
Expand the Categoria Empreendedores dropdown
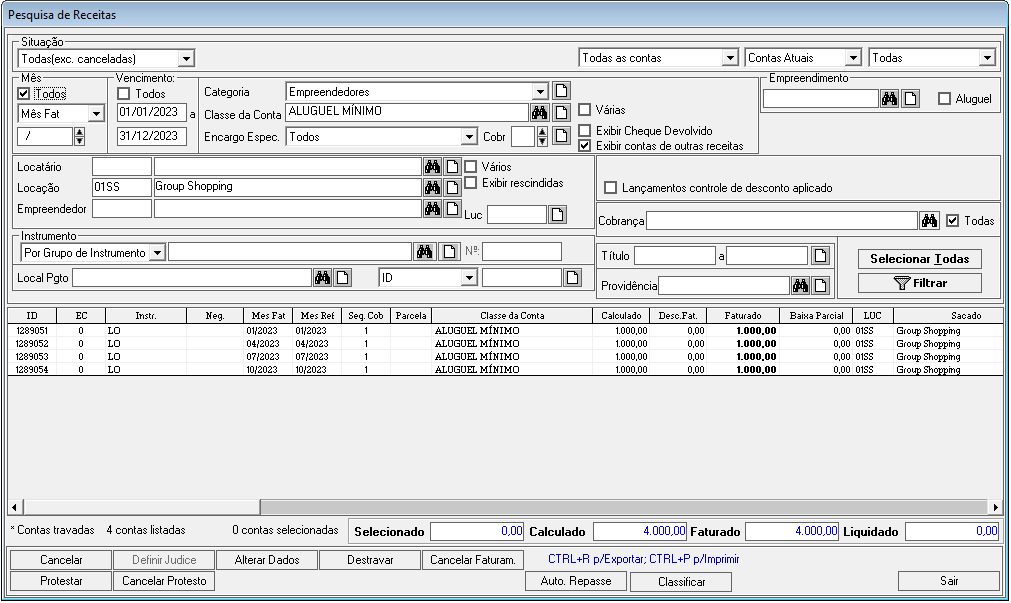point(540,92)
